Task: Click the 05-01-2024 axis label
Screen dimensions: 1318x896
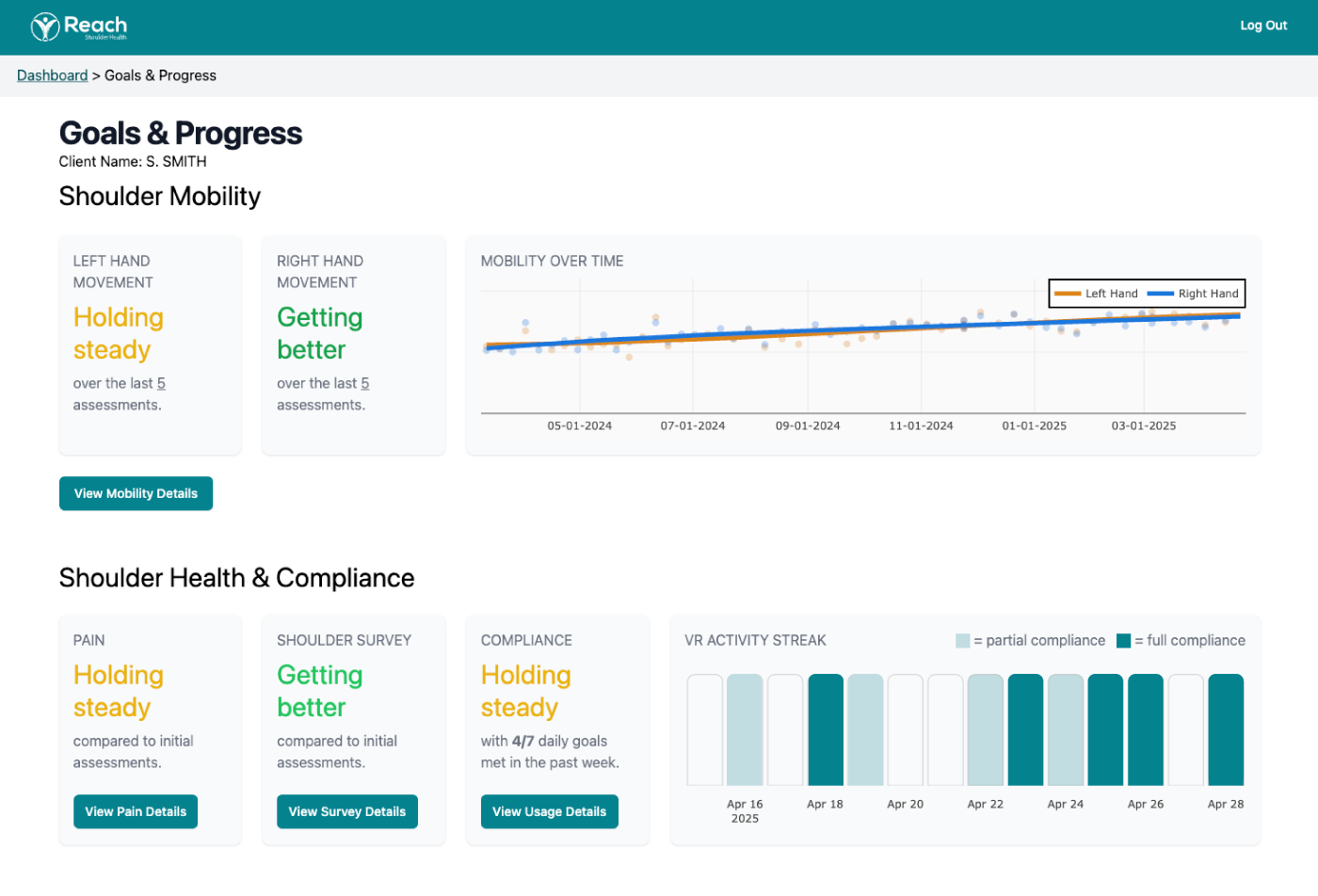Action: click(580, 425)
